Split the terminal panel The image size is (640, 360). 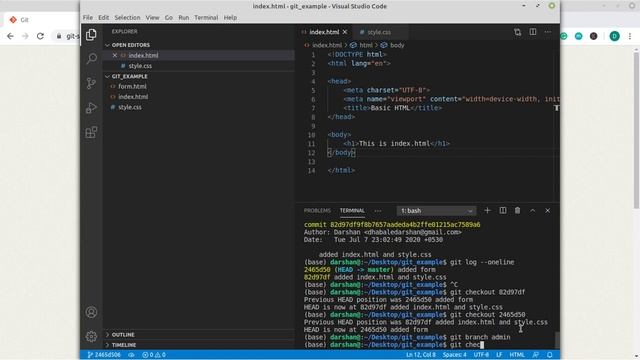click(502, 211)
